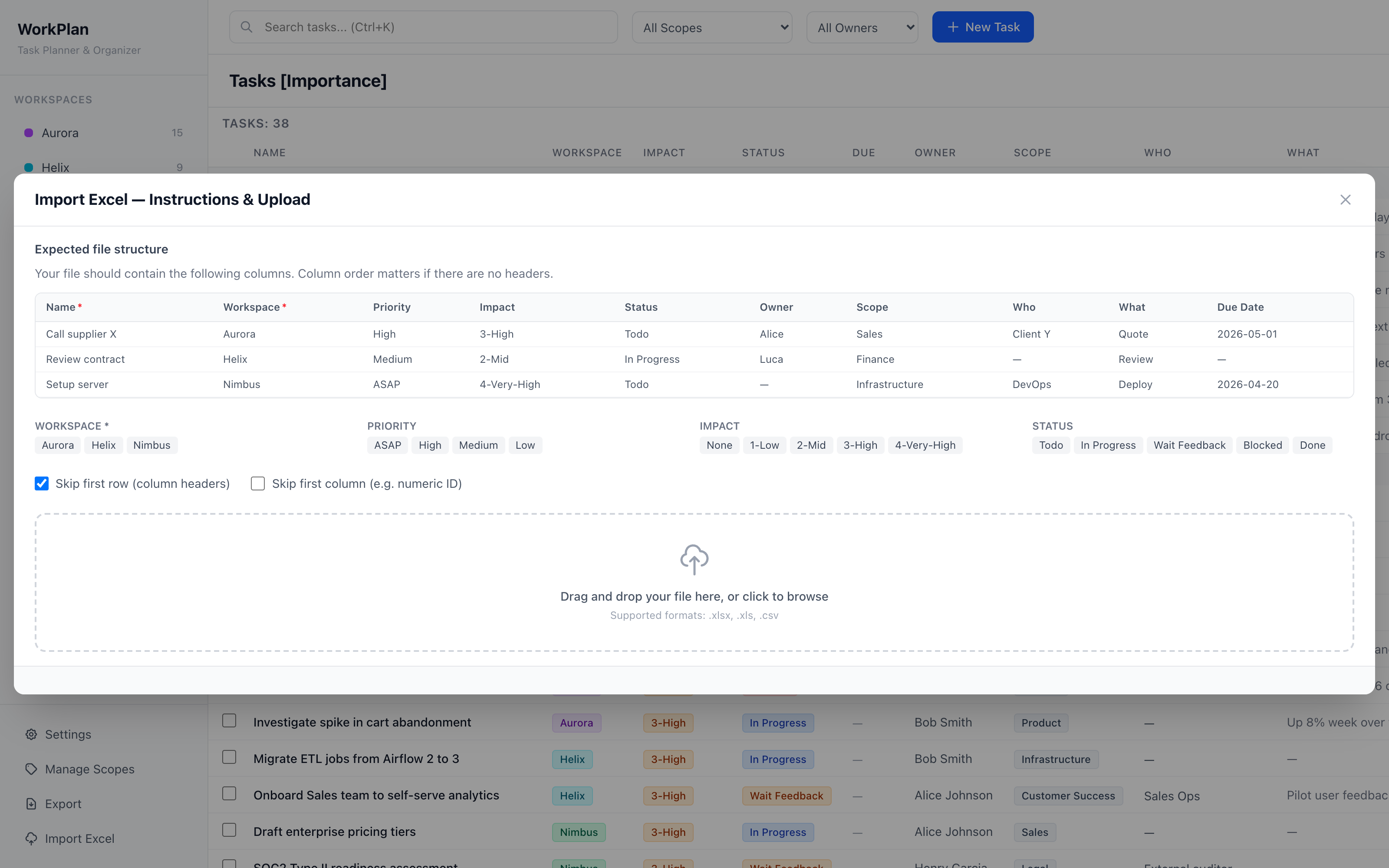Click the ASAP priority chip
The image size is (1389, 868).
click(x=388, y=445)
